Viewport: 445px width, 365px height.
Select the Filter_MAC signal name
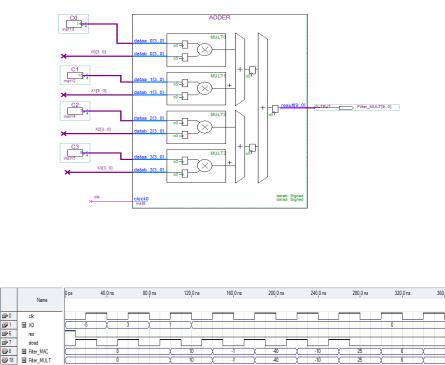pos(38,351)
